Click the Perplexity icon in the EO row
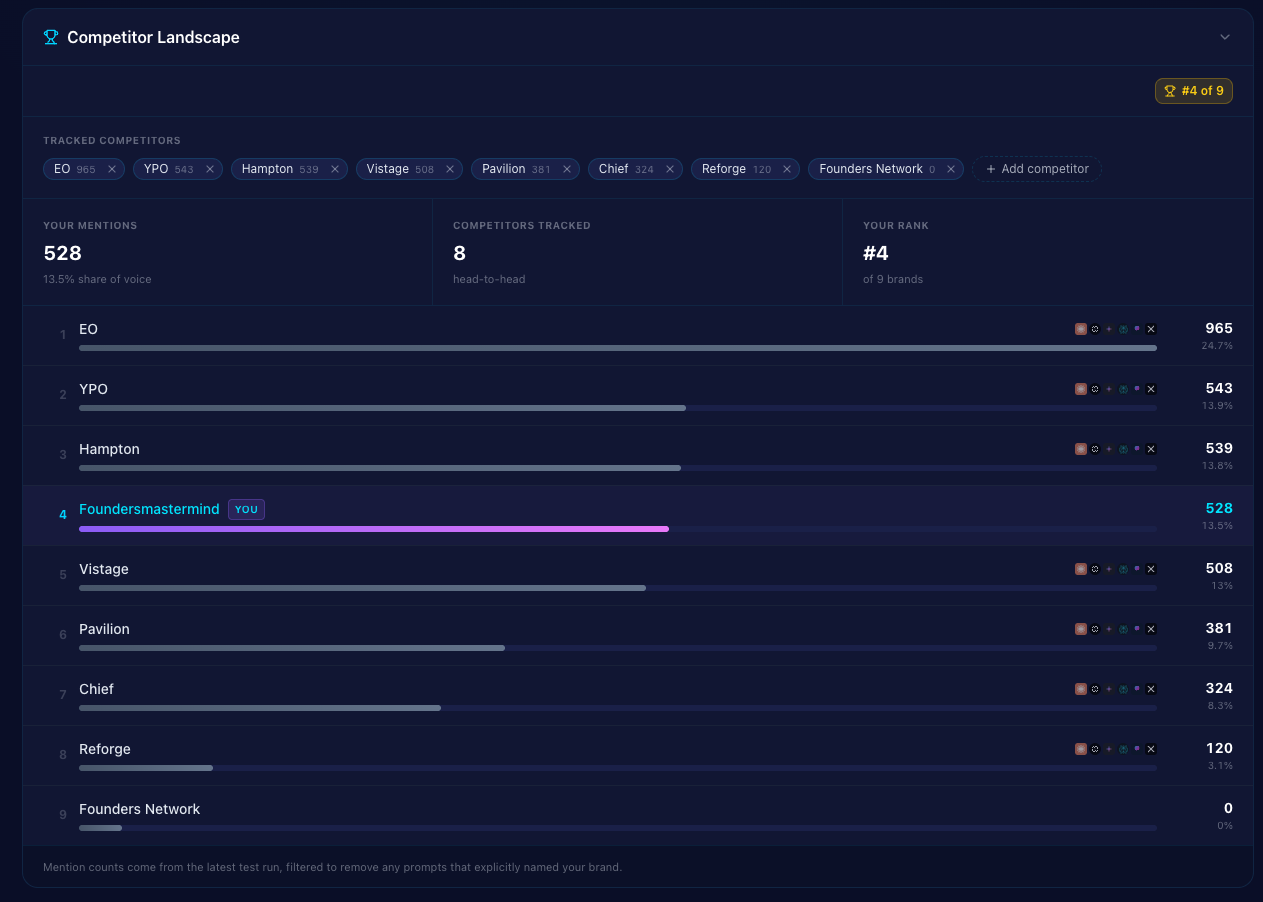This screenshot has width=1263, height=902. click(1123, 329)
